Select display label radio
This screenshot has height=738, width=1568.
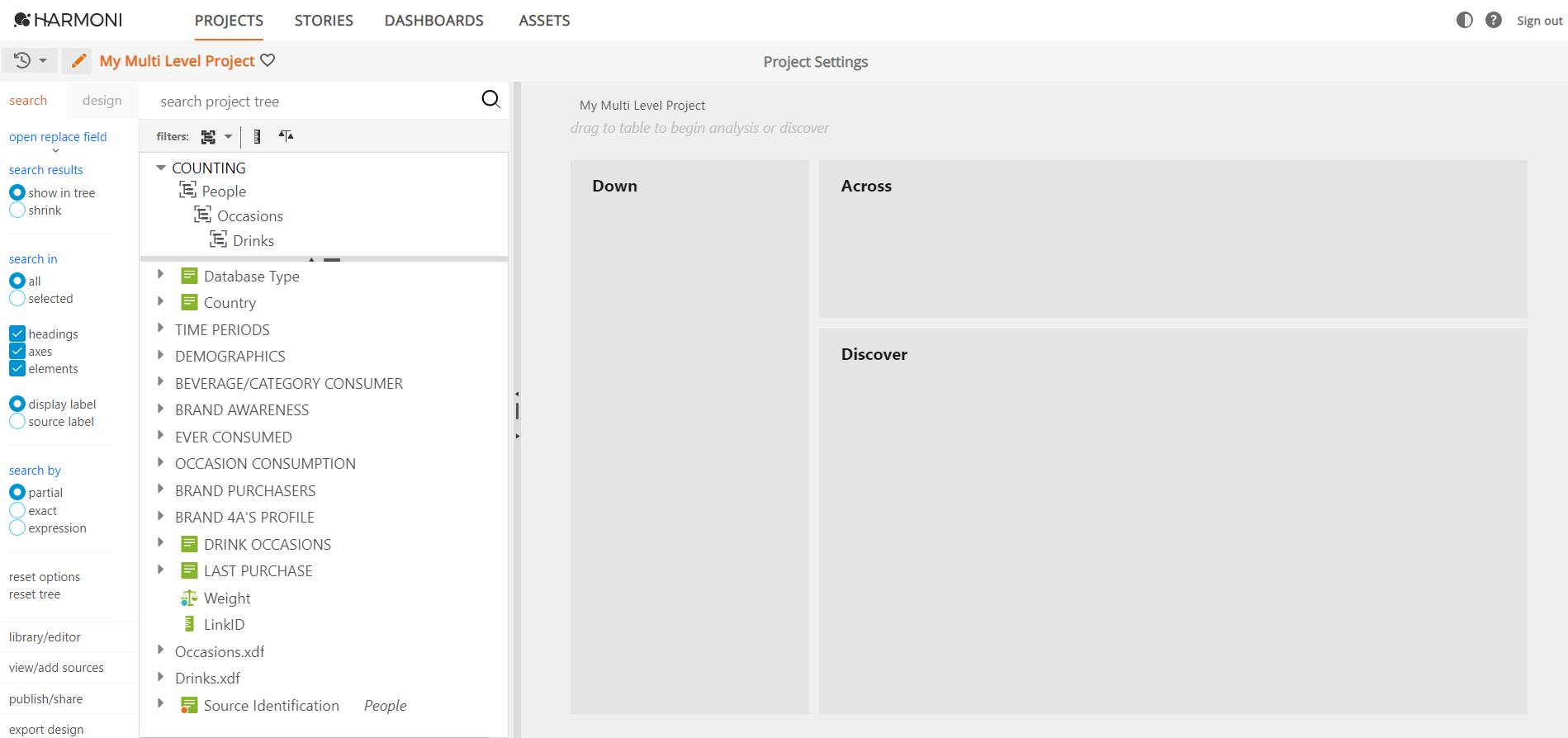click(17, 404)
